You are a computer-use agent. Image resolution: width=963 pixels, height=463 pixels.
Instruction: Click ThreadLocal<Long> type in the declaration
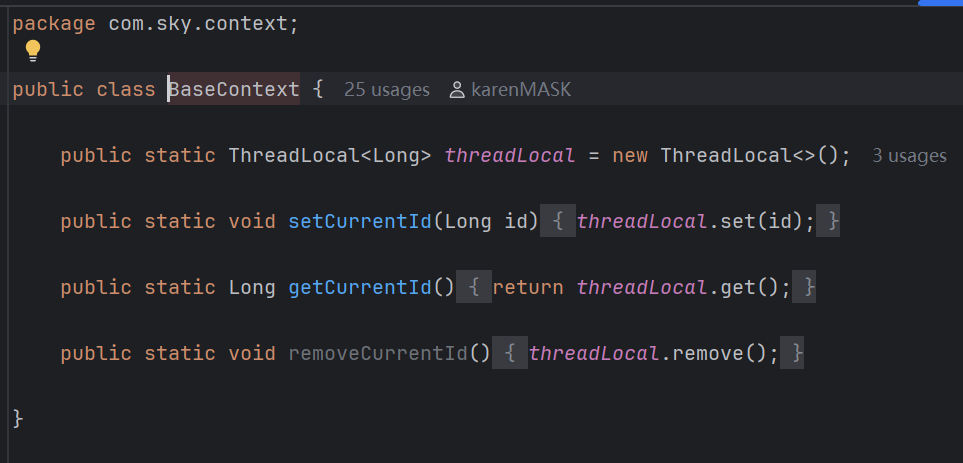click(x=330, y=156)
